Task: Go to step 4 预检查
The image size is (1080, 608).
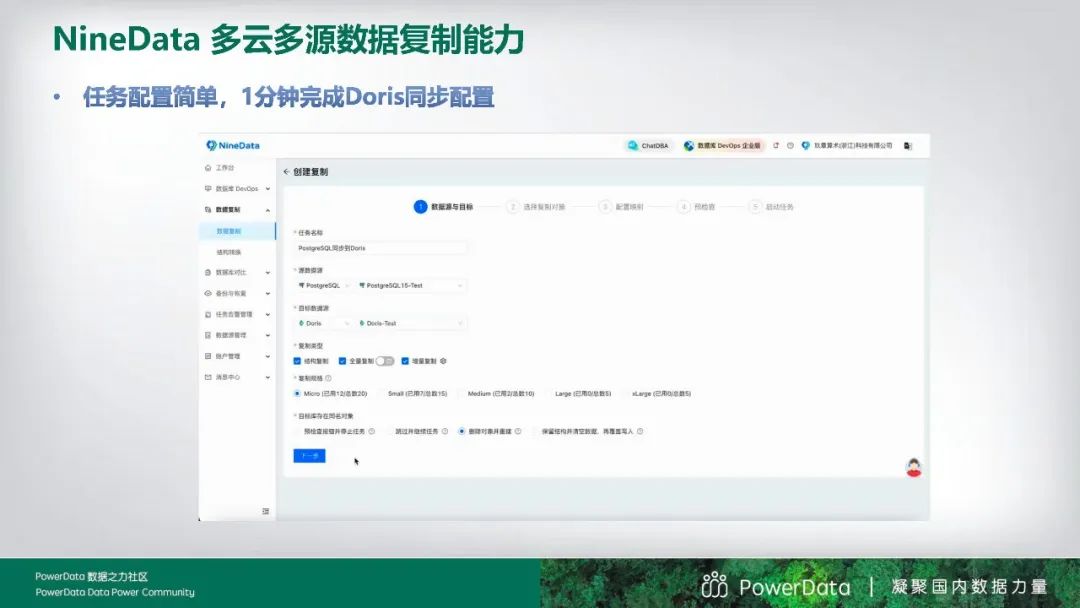Action: (x=696, y=207)
